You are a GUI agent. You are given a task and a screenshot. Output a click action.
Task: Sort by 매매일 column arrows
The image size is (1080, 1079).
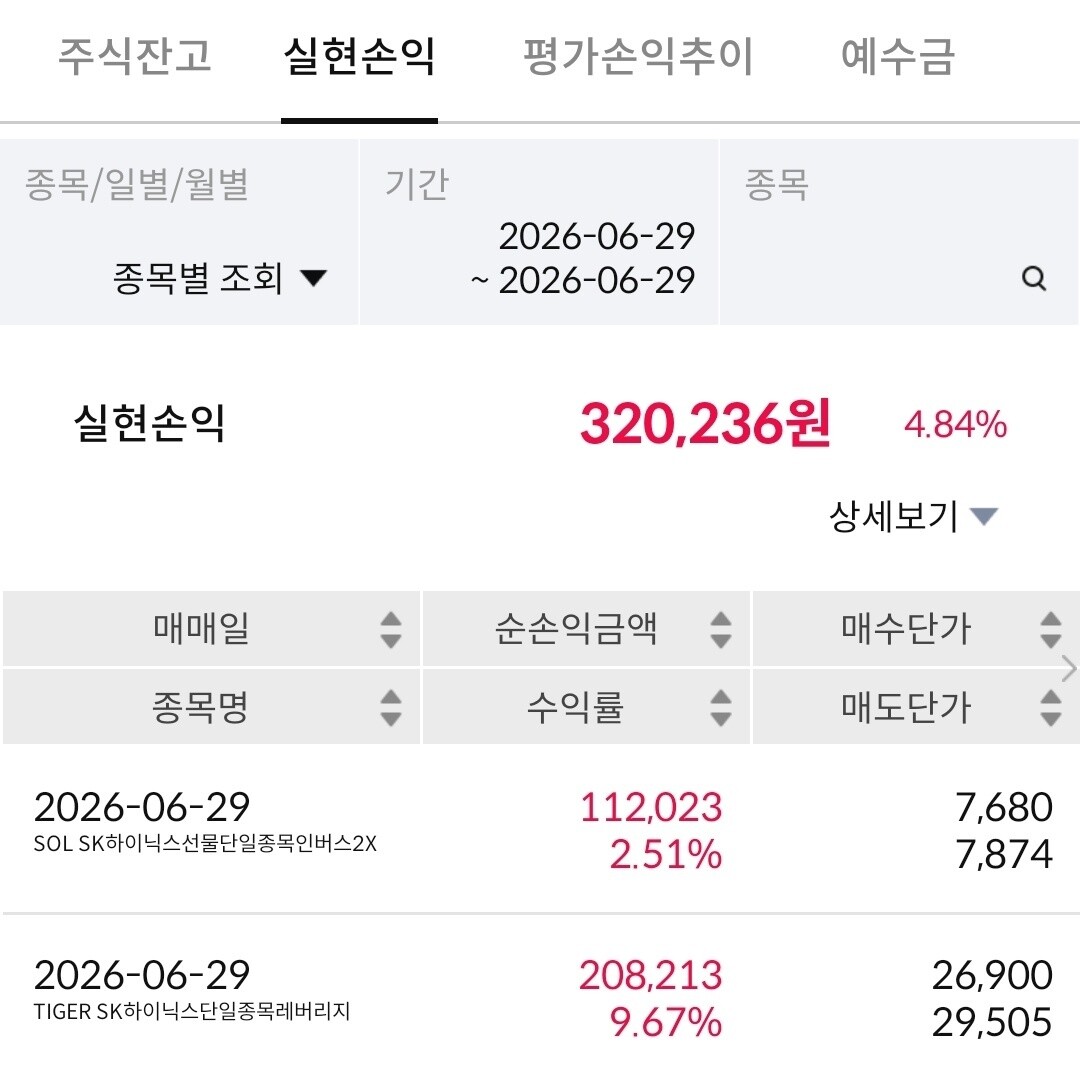(391, 629)
